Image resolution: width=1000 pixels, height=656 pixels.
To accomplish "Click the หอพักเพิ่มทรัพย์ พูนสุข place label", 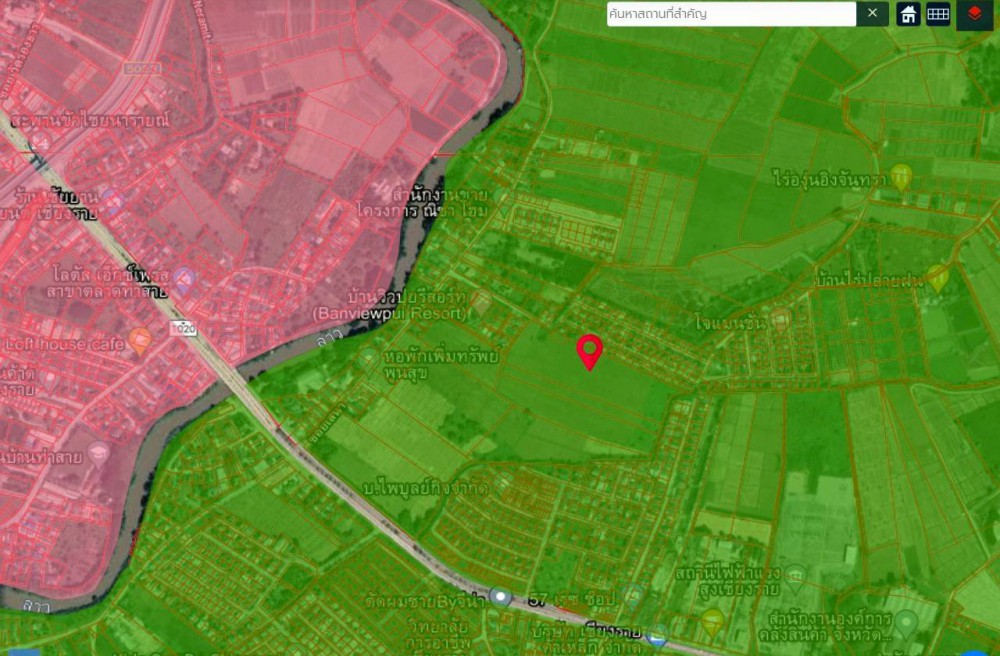I will click(430, 365).
